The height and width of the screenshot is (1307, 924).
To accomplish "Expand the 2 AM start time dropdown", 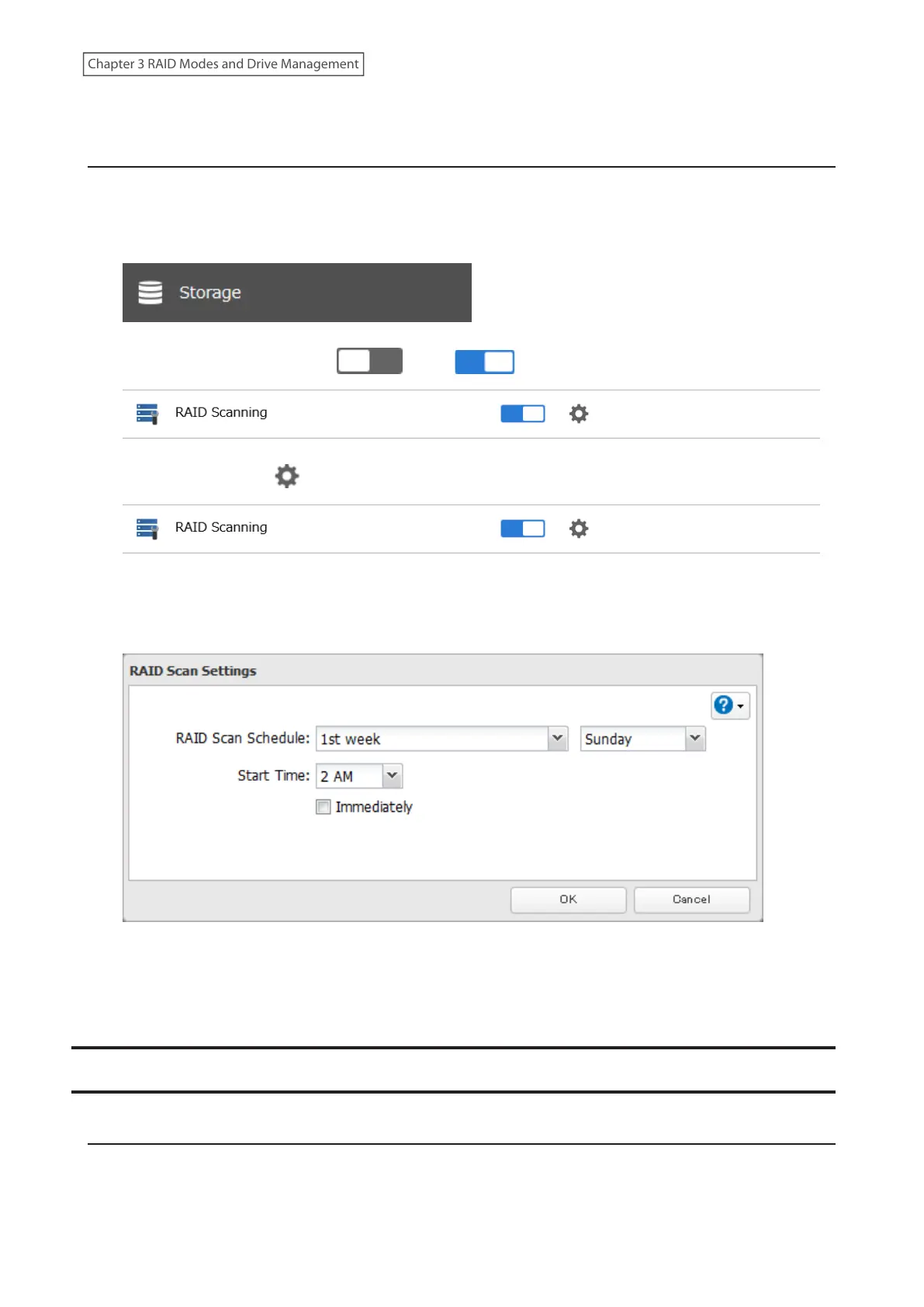I will click(x=393, y=775).
